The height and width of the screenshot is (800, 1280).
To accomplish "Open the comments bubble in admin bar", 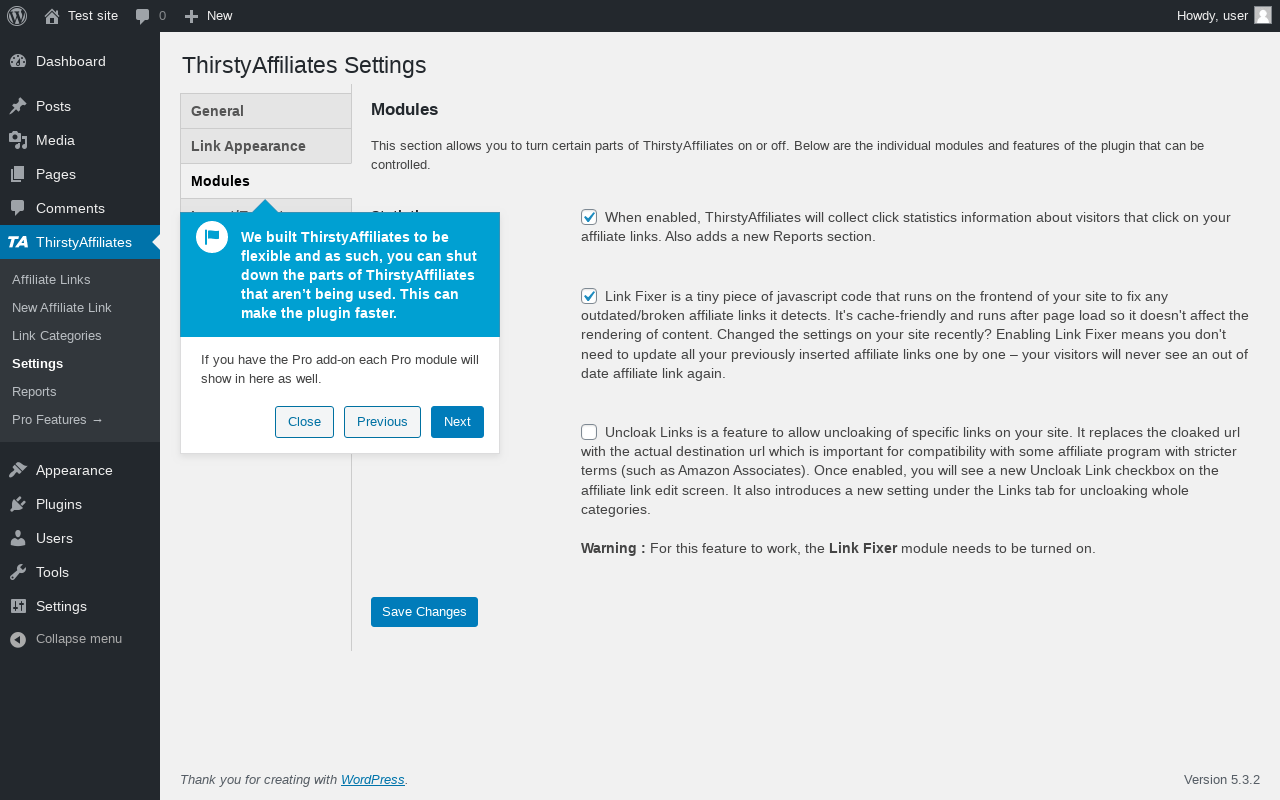I will (x=143, y=16).
